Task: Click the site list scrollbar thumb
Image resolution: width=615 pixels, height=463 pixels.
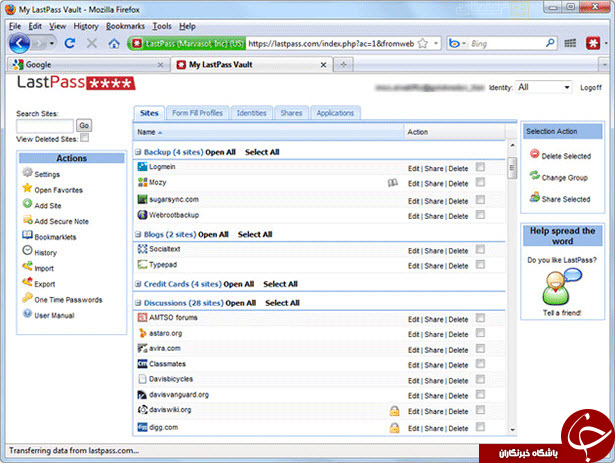Action: tap(512, 168)
